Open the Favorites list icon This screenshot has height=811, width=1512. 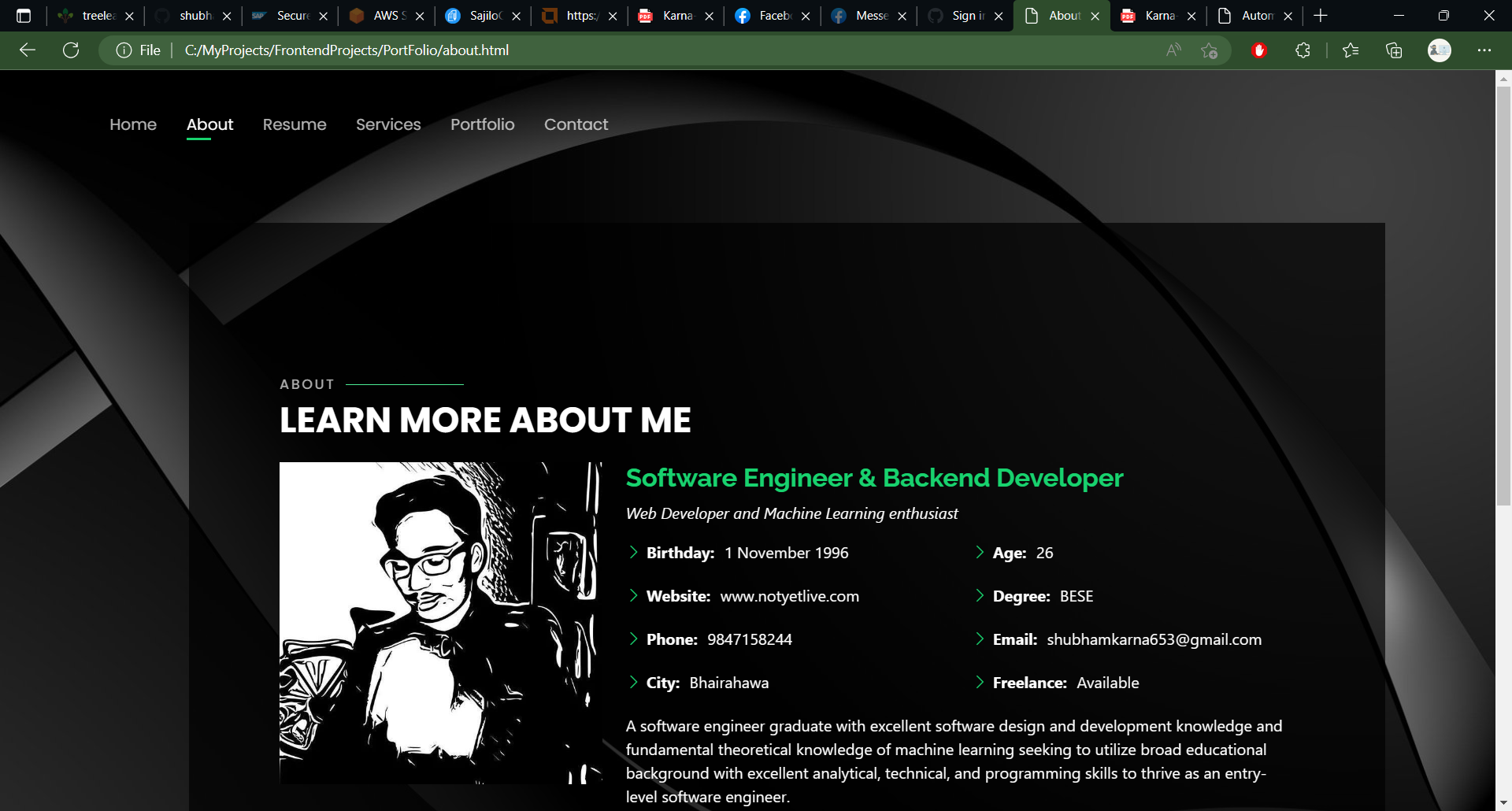pos(1351,50)
